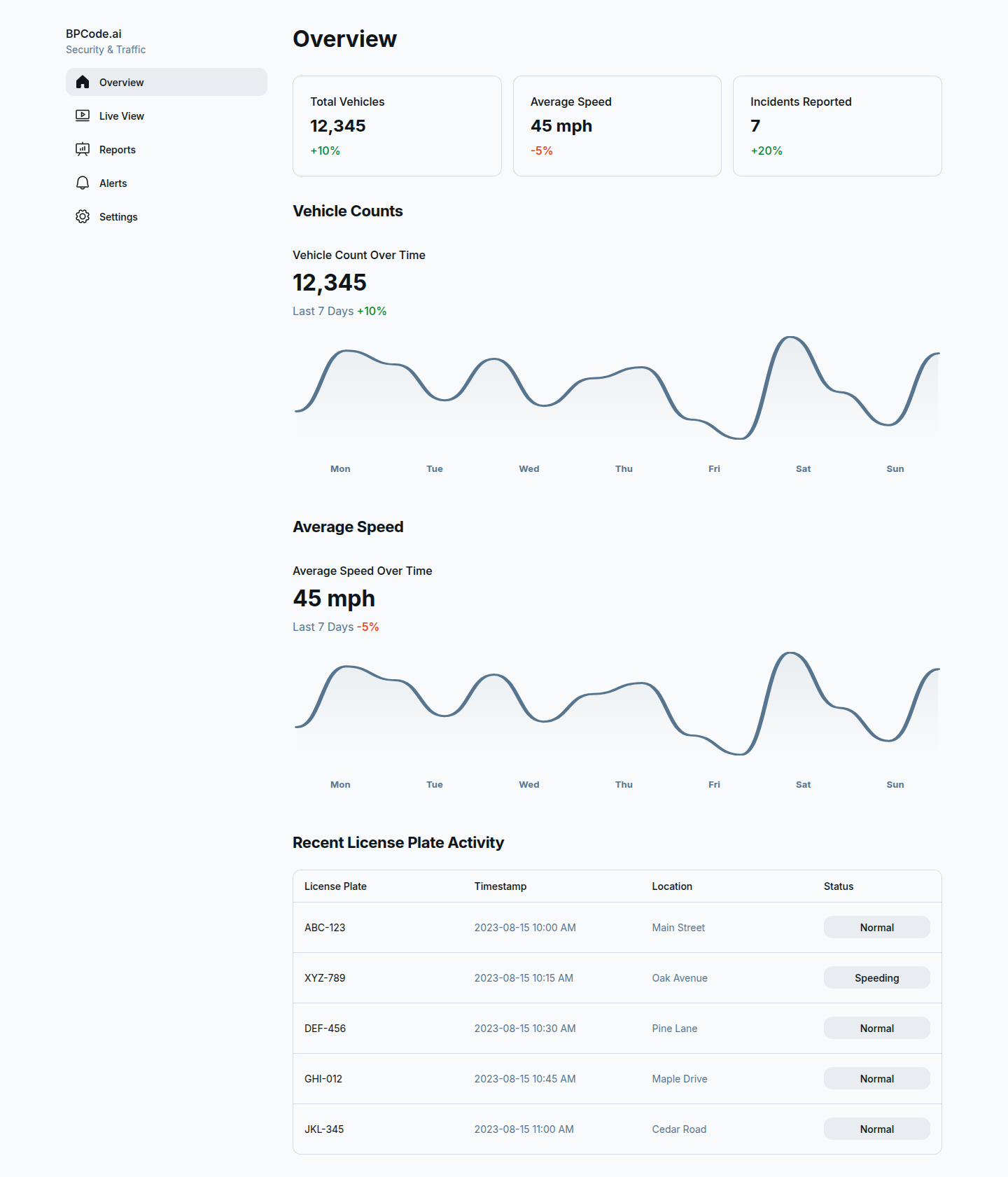
Task: Click the License Plate column header
Action: click(x=335, y=886)
